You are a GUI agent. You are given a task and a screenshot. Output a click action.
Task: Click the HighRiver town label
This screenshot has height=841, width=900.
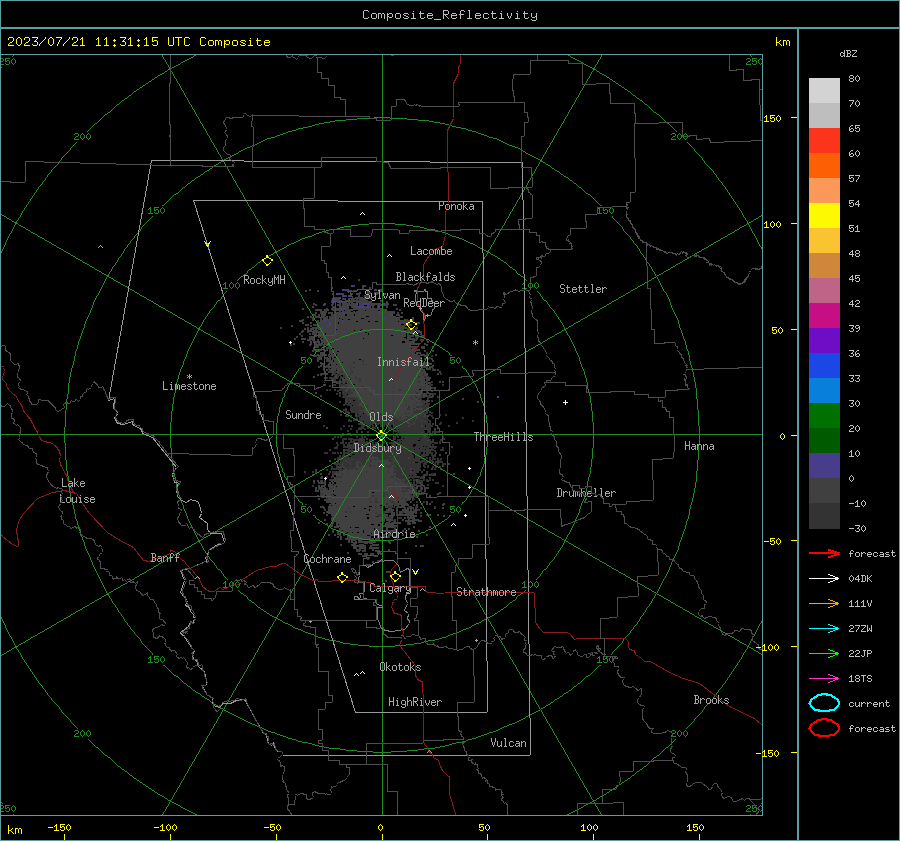point(415,702)
